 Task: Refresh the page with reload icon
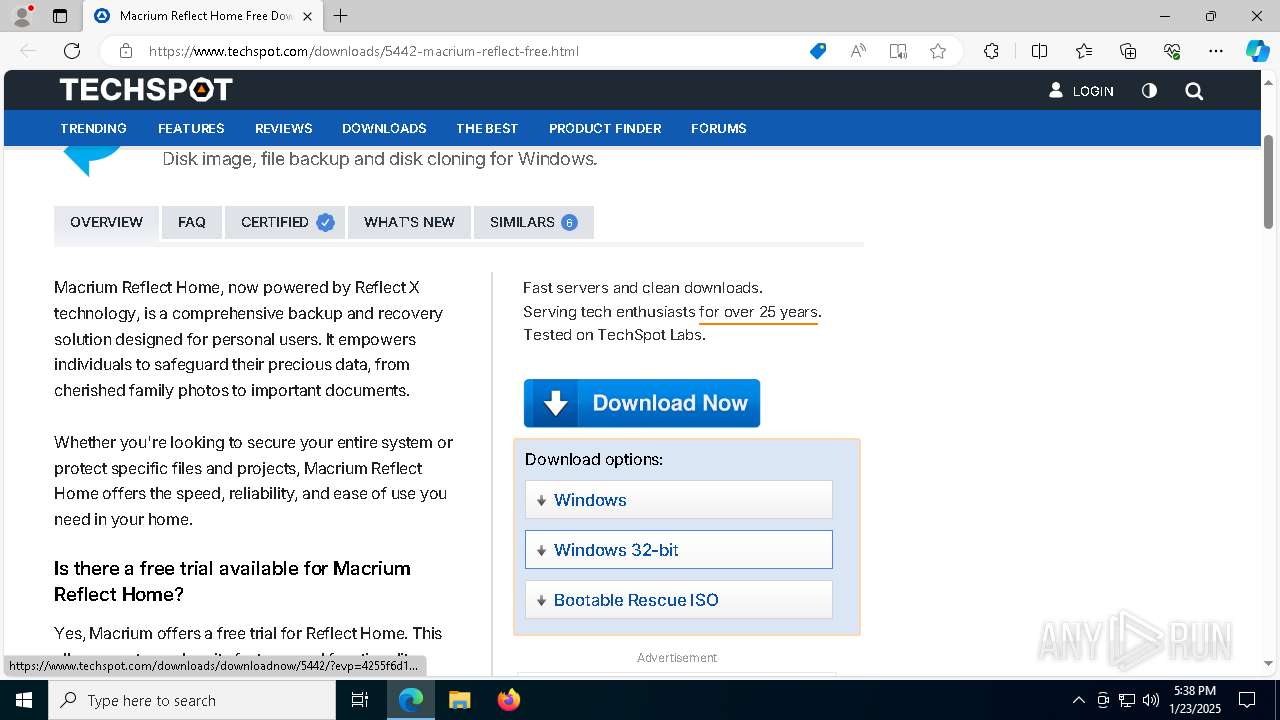[x=72, y=51]
